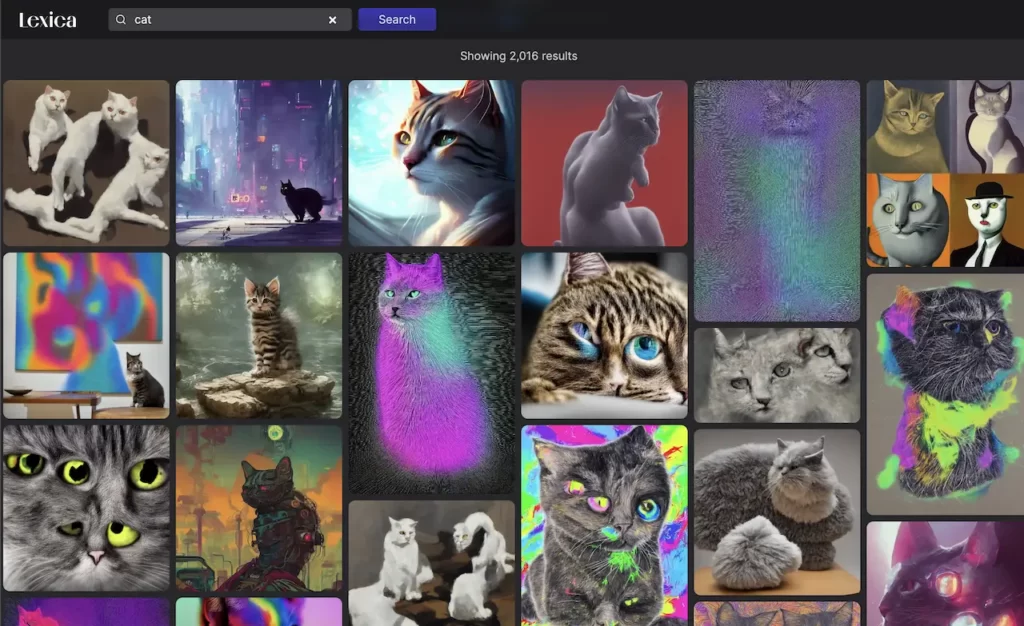The image size is (1024, 626).
Task: Open the black cat in neon city thumbnail
Action: tap(259, 163)
